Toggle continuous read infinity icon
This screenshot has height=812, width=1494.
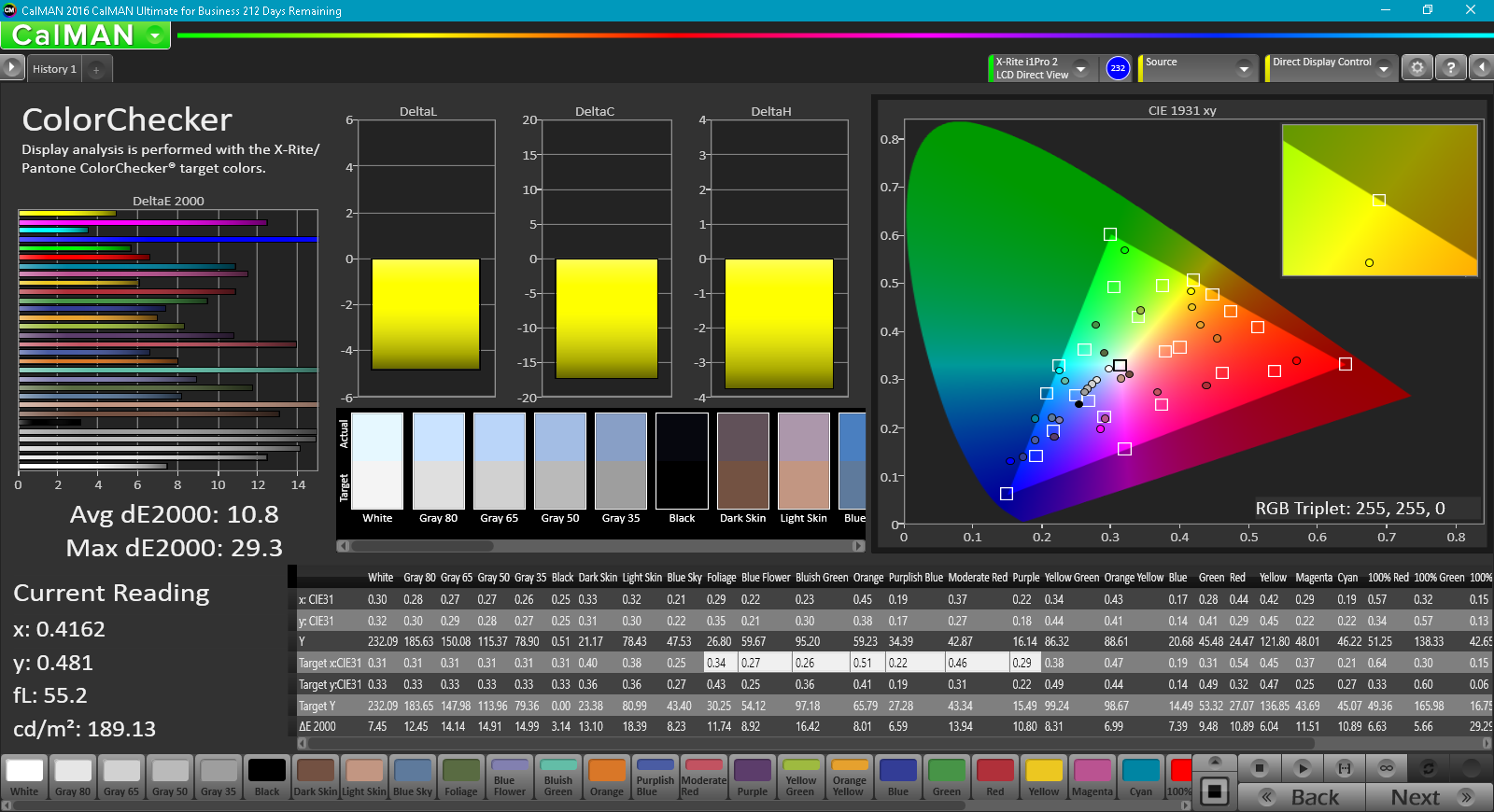point(1387,768)
